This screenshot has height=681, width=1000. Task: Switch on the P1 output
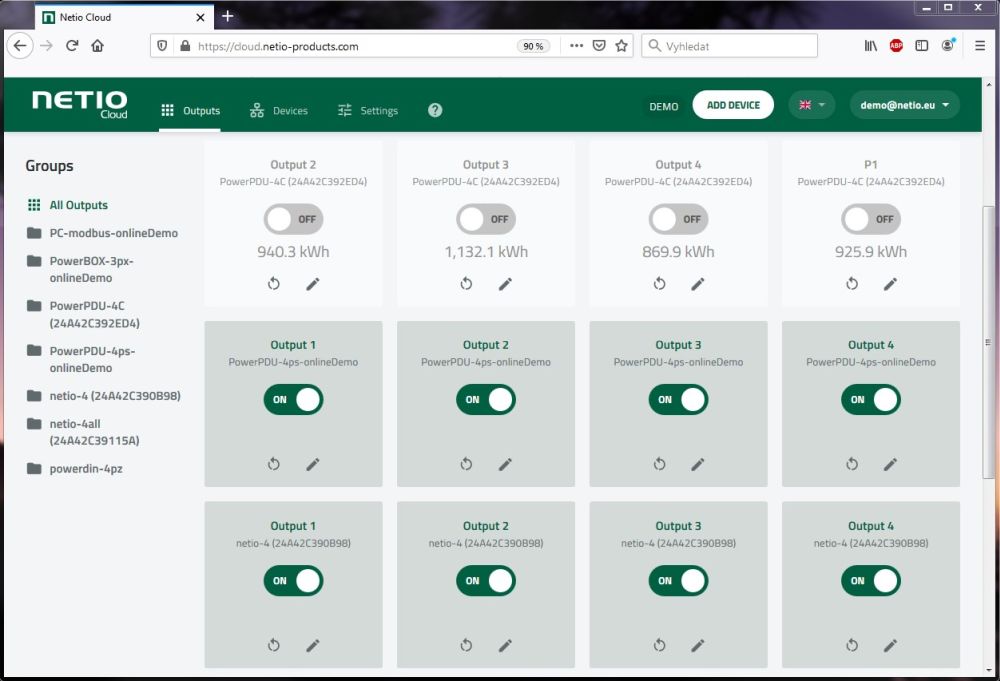871,219
